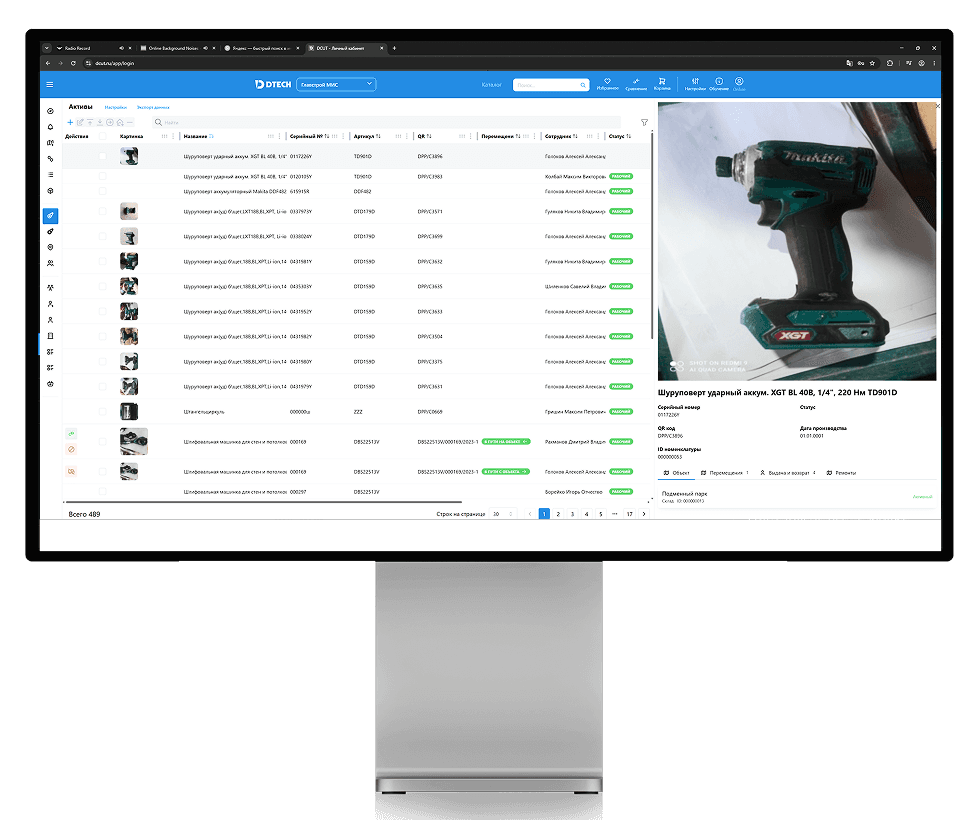The width and height of the screenshot is (979, 820).
Task: Click Найти search field above the table
Action: click(x=387, y=122)
